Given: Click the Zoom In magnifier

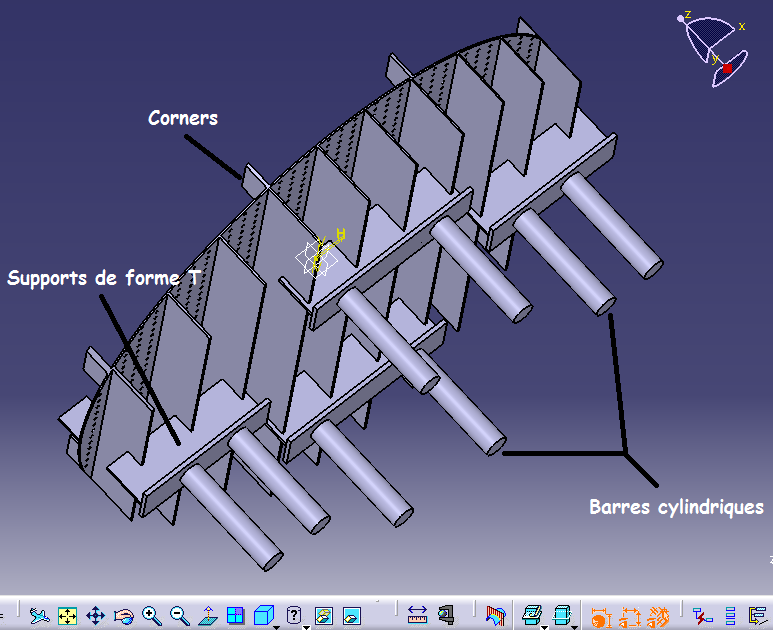Looking at the screenshot, I should pyautogui.click(x=152, y=616).
